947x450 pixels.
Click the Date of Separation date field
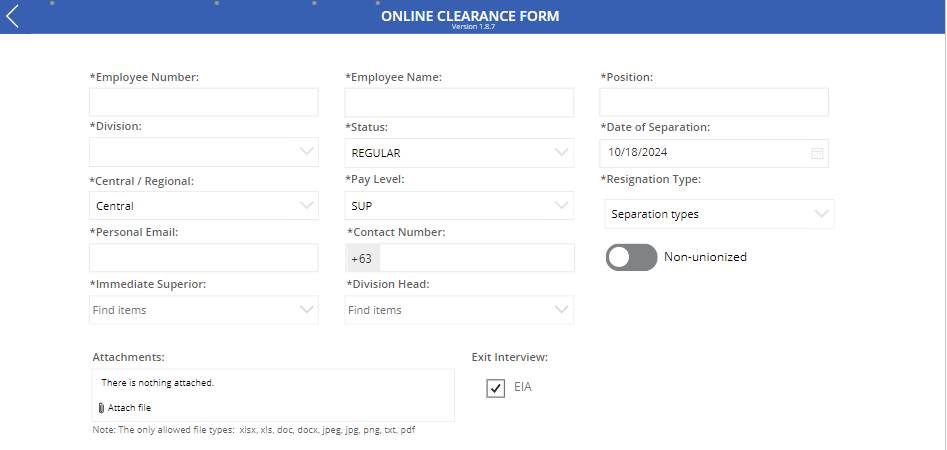coord(700,153)
